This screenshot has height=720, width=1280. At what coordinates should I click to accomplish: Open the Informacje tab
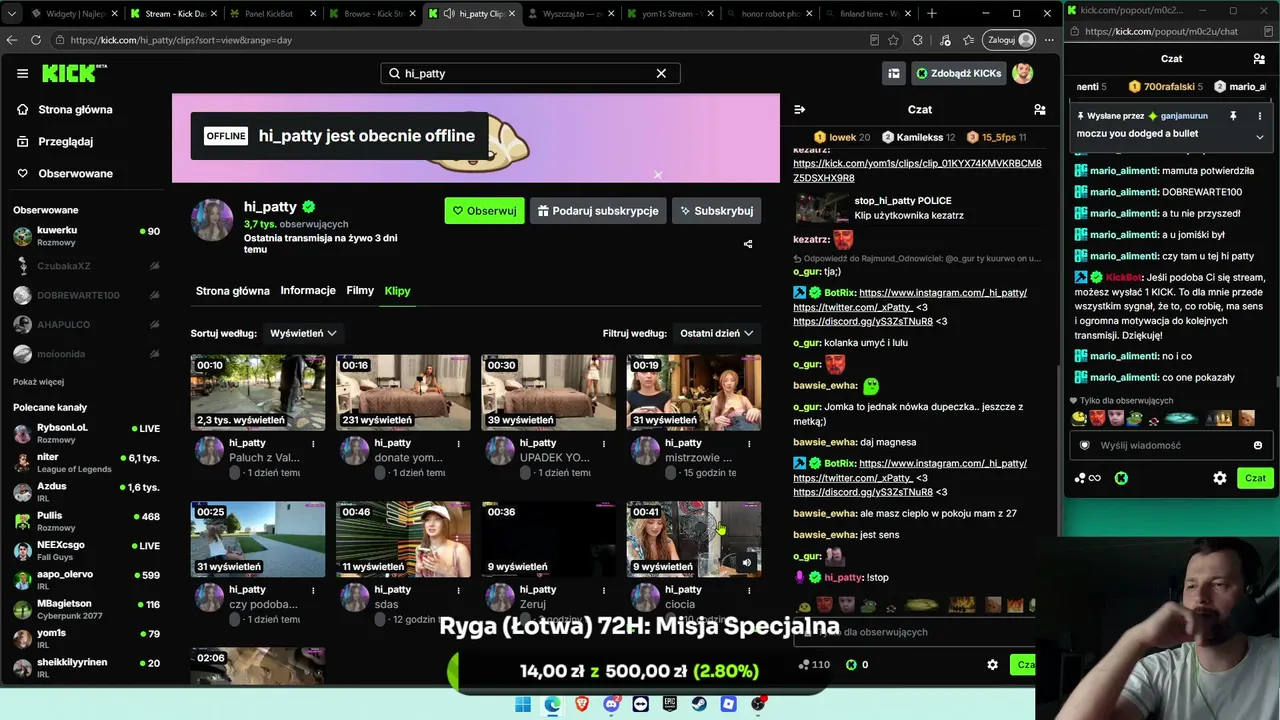pyautogui.click(x=308, y=291)
